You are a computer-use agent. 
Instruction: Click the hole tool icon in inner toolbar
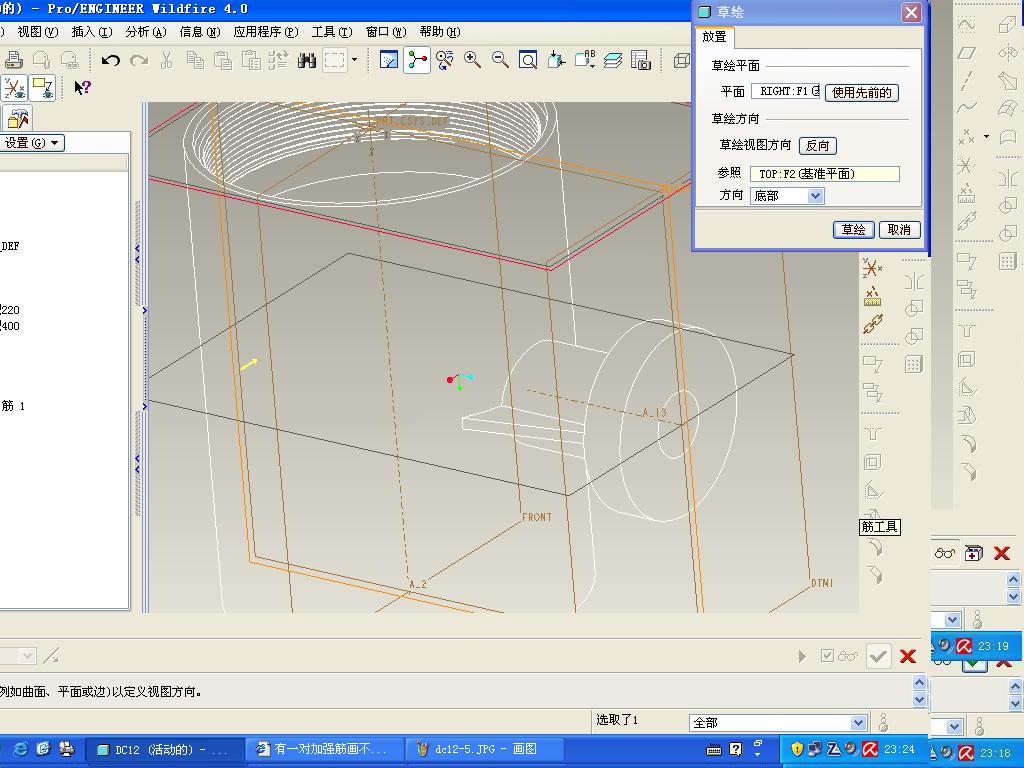click(872, 434)
